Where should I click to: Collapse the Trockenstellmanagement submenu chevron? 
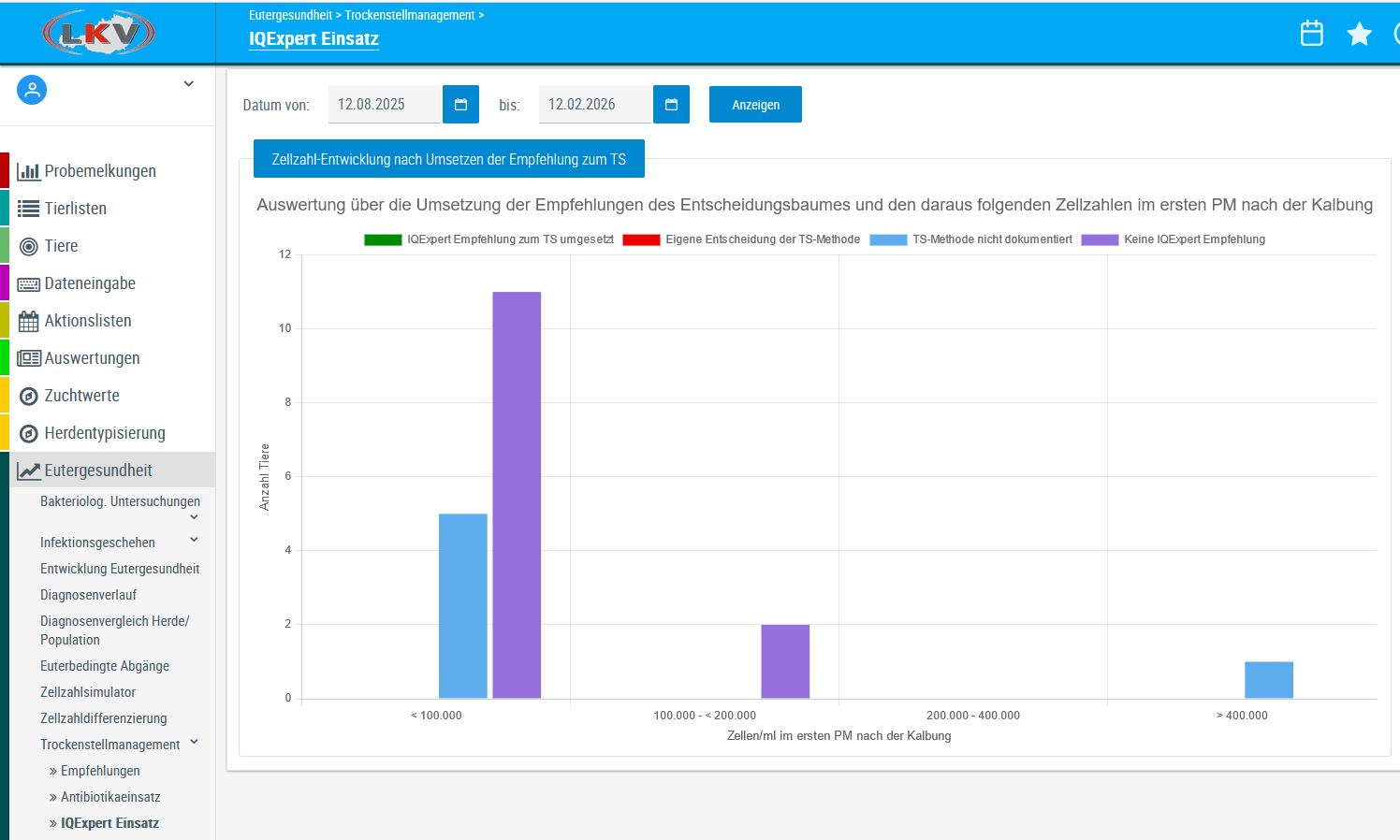(x=194, y=742)
